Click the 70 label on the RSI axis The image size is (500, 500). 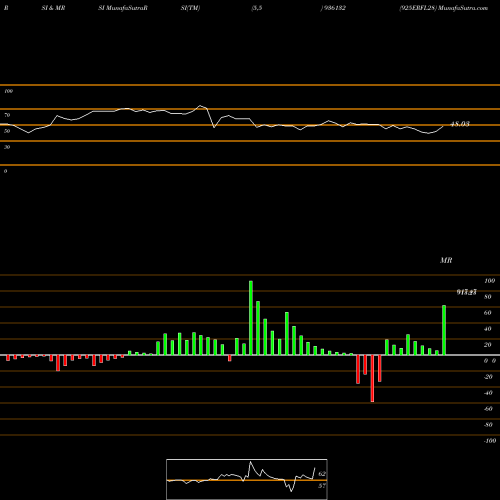[x=7, y=115]
